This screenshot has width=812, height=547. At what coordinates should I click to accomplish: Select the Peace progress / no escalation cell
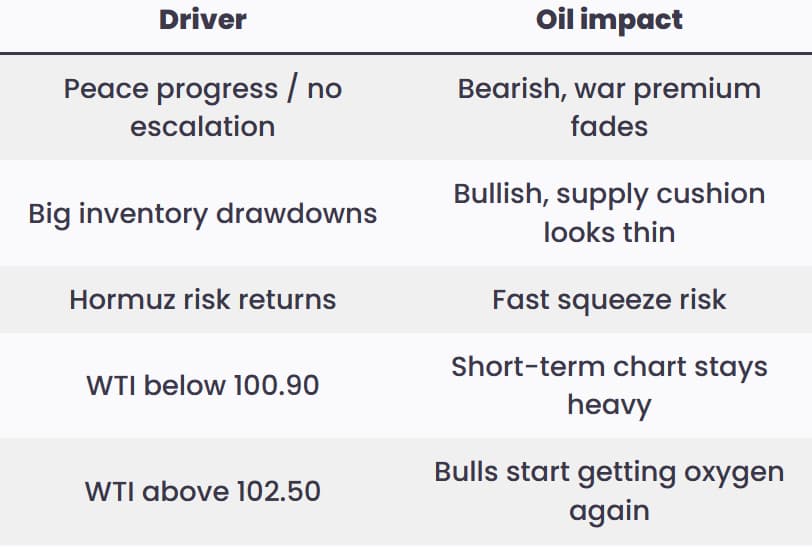[202, 107]
